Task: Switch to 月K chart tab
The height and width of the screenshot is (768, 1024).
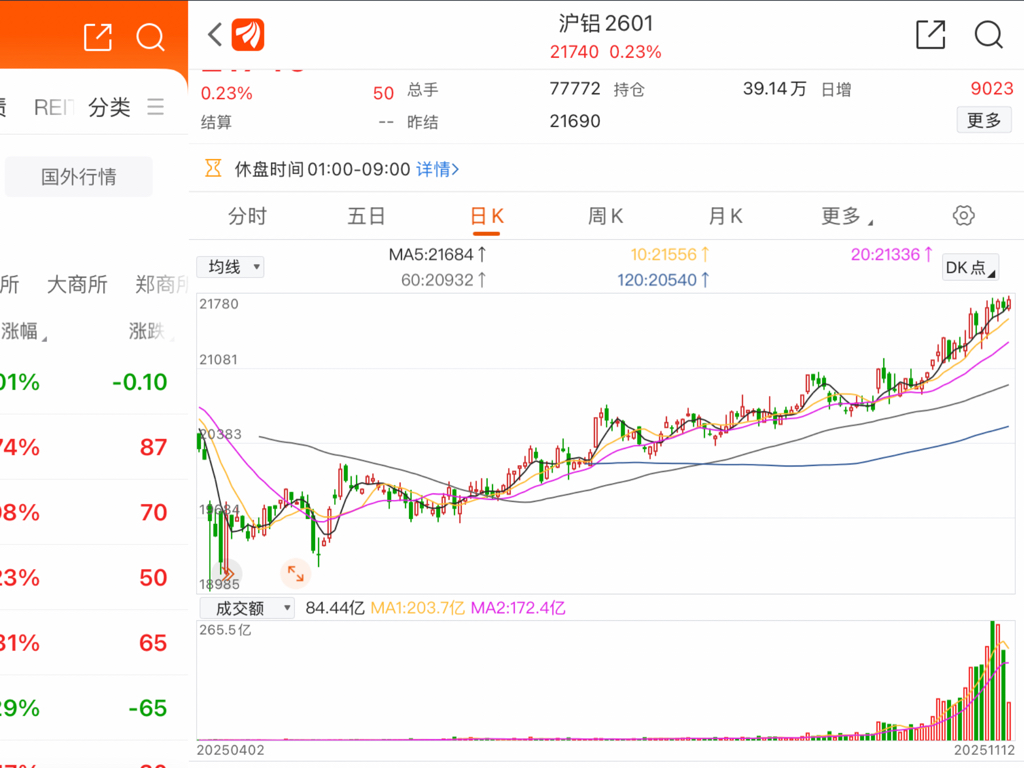Action: pos(726,216)
